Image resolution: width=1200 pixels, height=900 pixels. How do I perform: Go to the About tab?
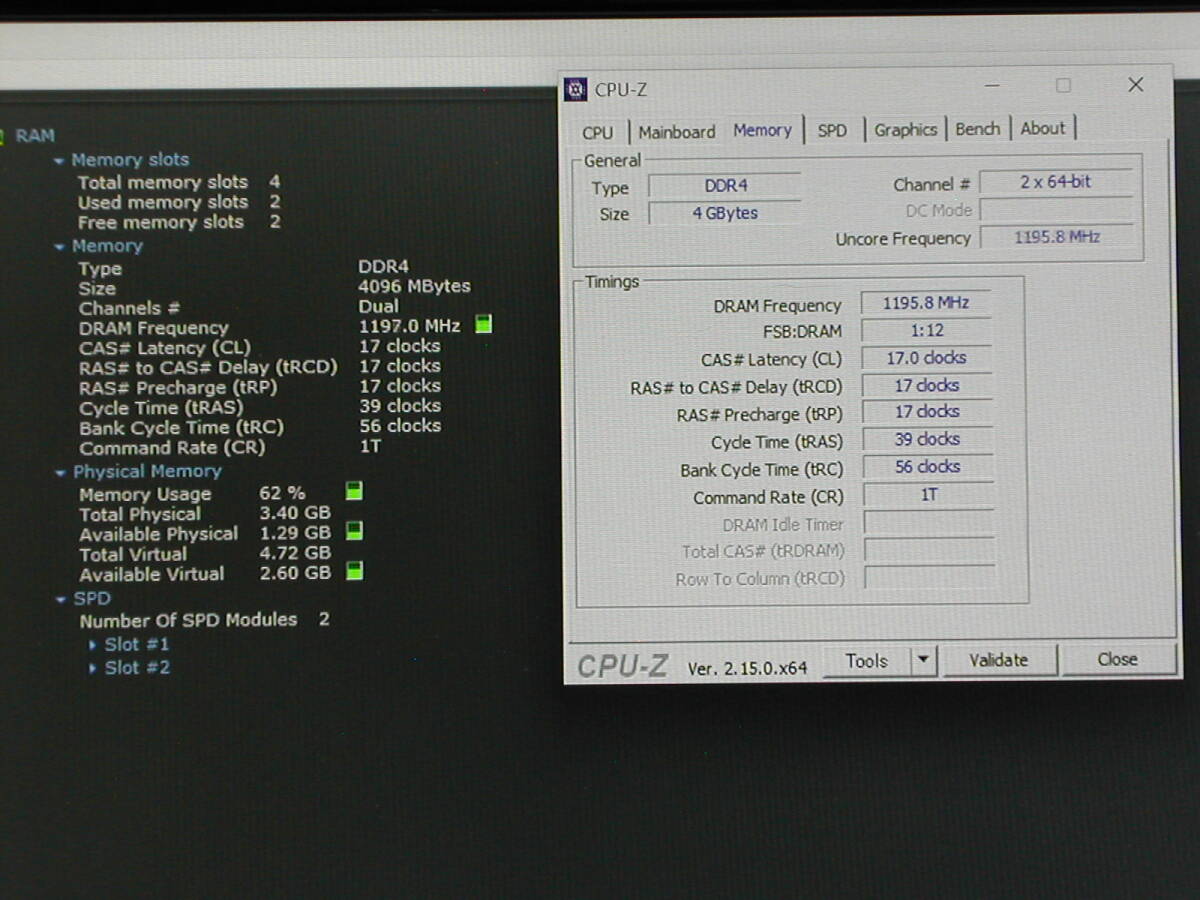click(x=1042, y=128)
